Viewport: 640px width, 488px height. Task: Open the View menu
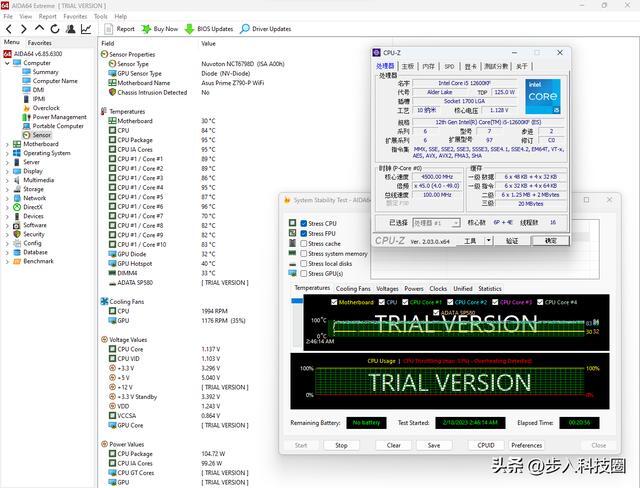(x=25, y=16)
